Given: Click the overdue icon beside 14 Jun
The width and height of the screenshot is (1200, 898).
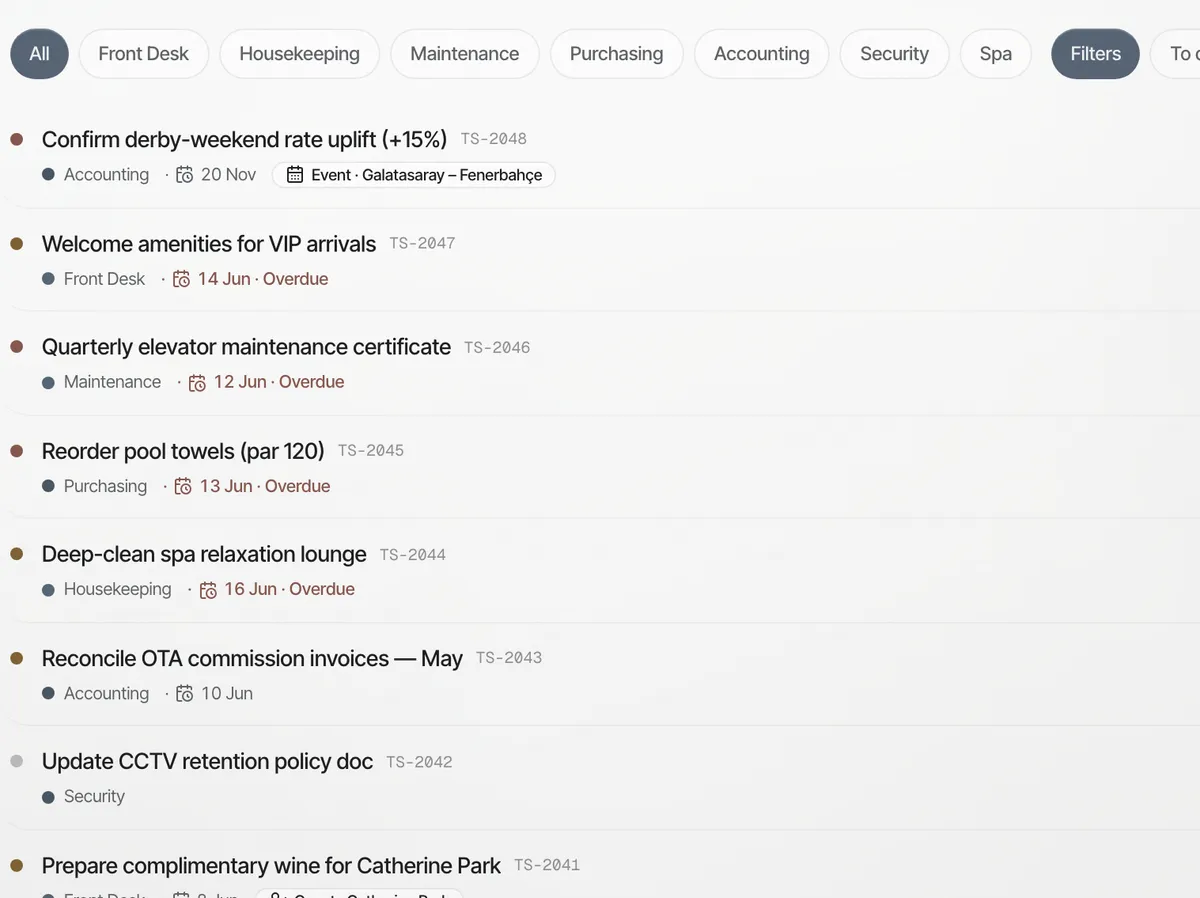Looking at the screenshot, I should point(182,279).
